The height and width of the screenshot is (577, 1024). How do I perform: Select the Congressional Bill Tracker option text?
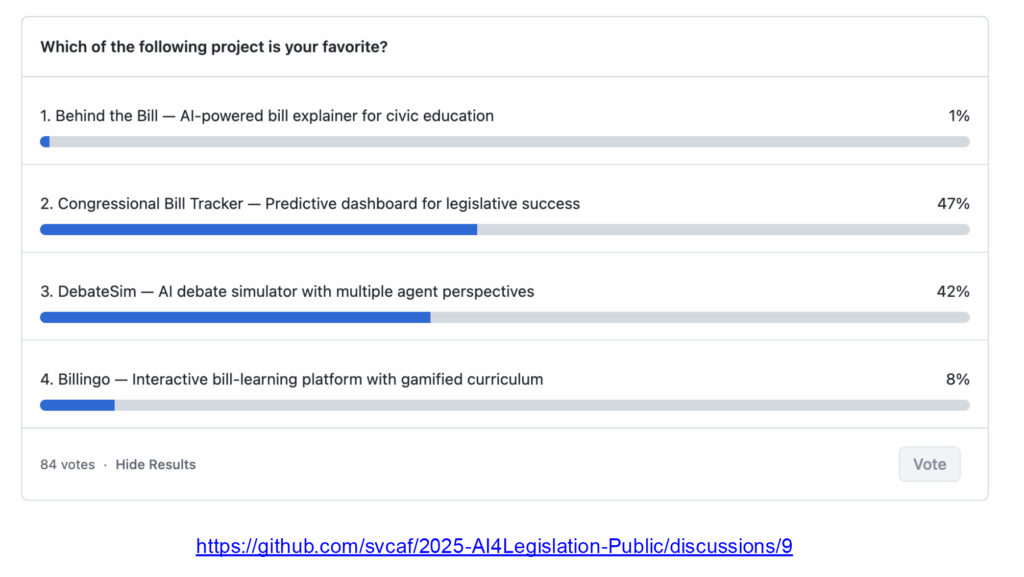[x=310, y=204]
